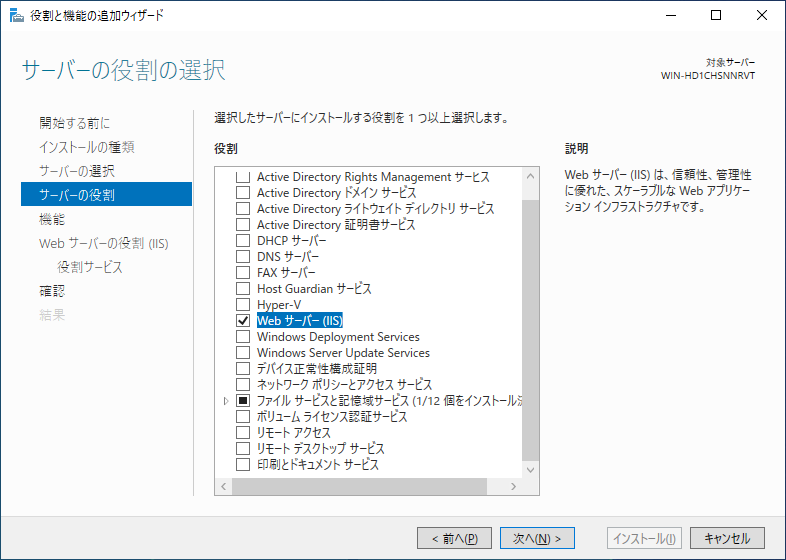
Task: Select the Hyper-V role label
Action: (279, 305)
